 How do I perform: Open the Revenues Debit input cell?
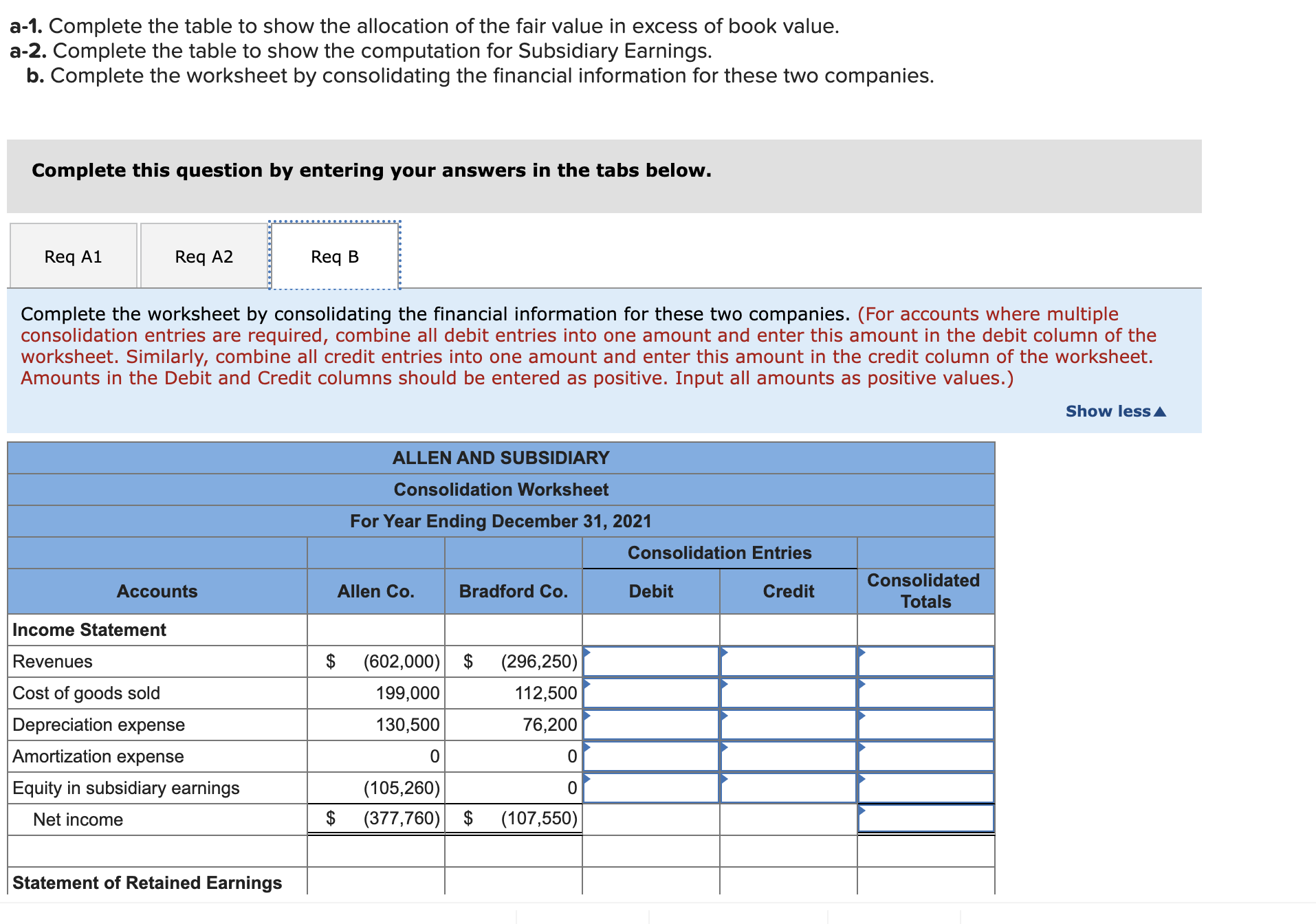click(x=650, y=661)
